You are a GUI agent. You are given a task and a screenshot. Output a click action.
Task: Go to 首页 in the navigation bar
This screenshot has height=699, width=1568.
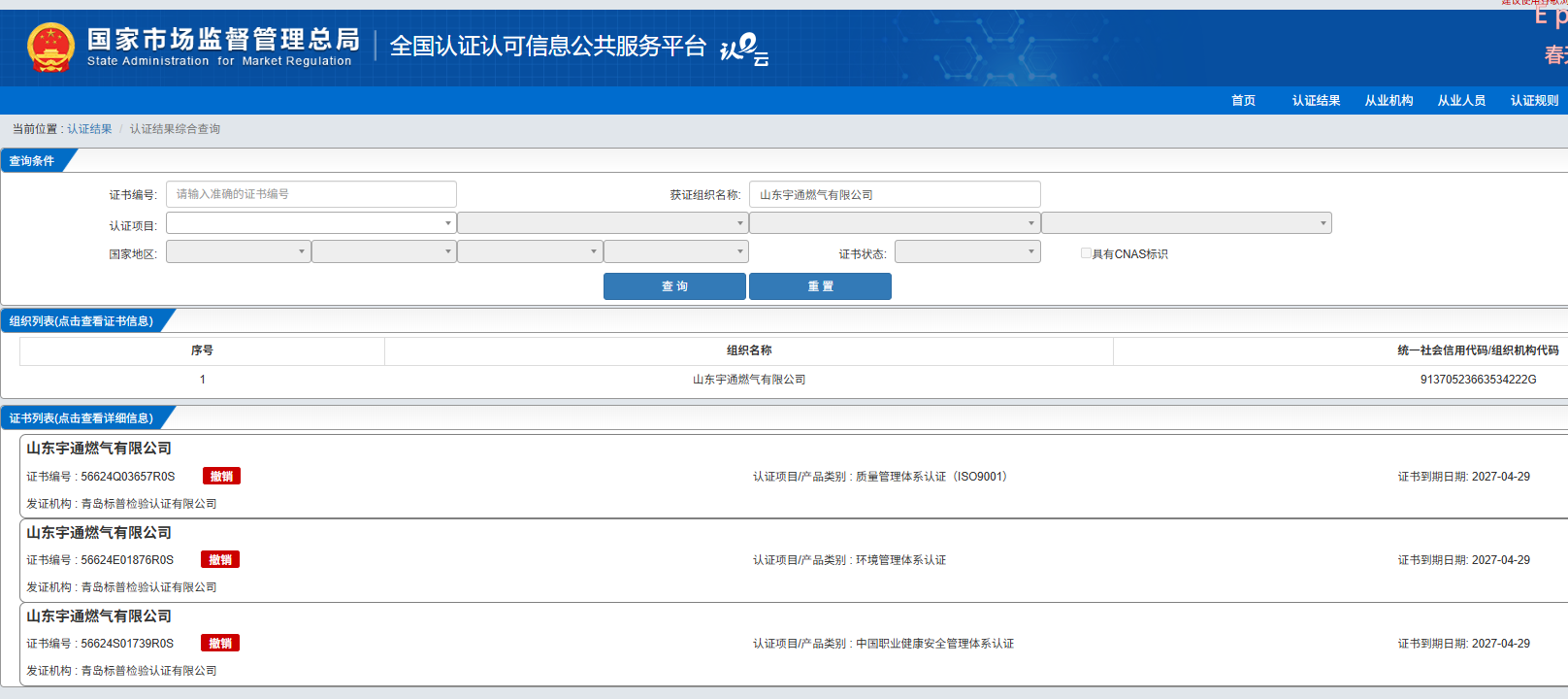1243,101
